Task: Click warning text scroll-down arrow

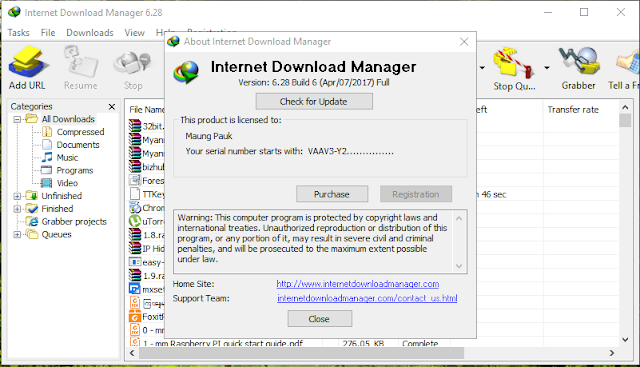Action: pyautogui.click(x=459, y=266)
